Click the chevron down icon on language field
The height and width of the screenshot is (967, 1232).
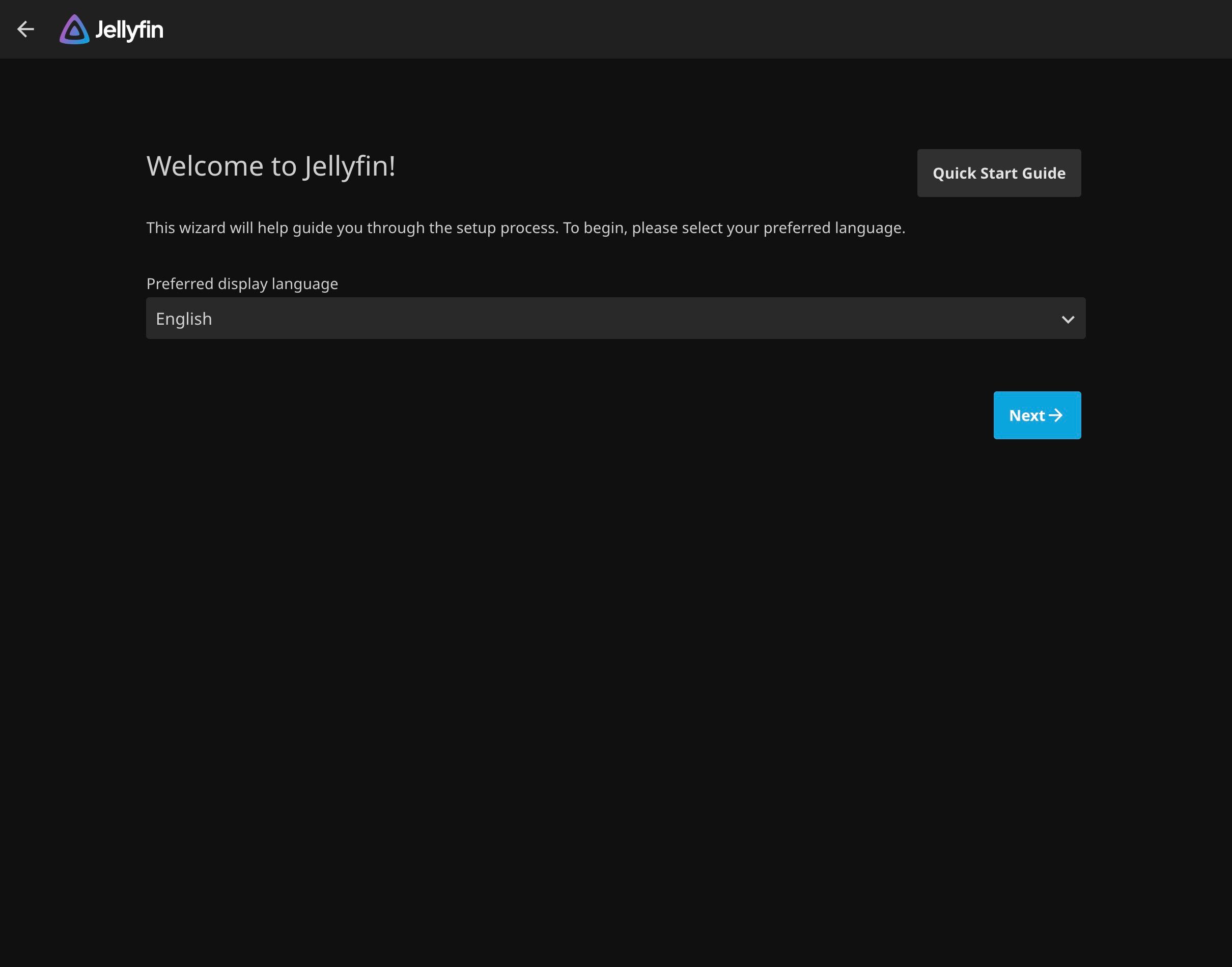pyautogui.click(x=1068, y=319)
